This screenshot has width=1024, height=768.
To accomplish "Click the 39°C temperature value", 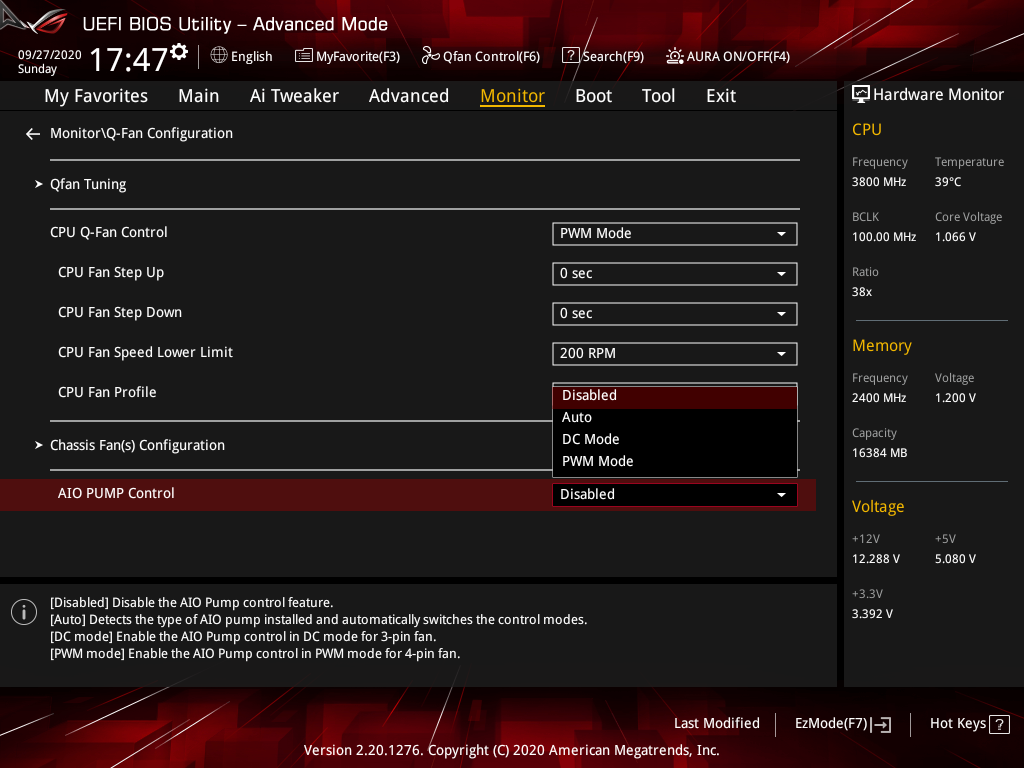I will 948,182.
